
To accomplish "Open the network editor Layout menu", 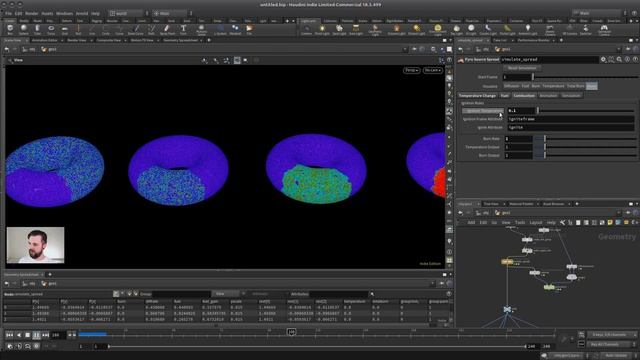I will click(x=536, y=222).
